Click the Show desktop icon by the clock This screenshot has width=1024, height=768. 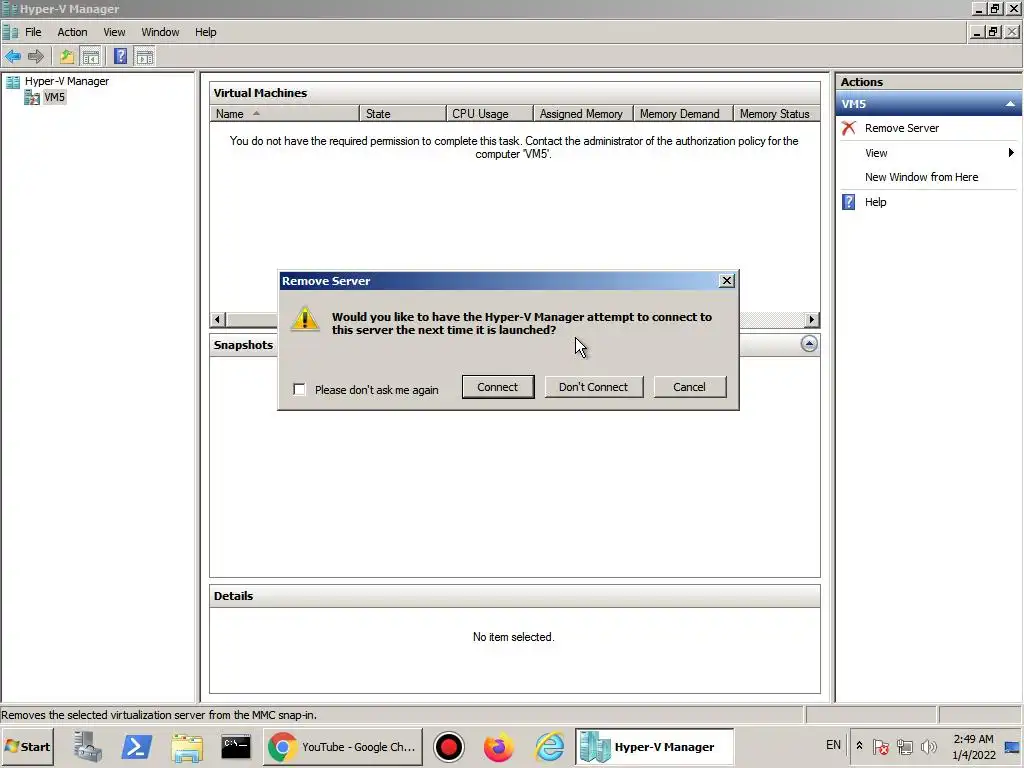tap(1012, 747)
